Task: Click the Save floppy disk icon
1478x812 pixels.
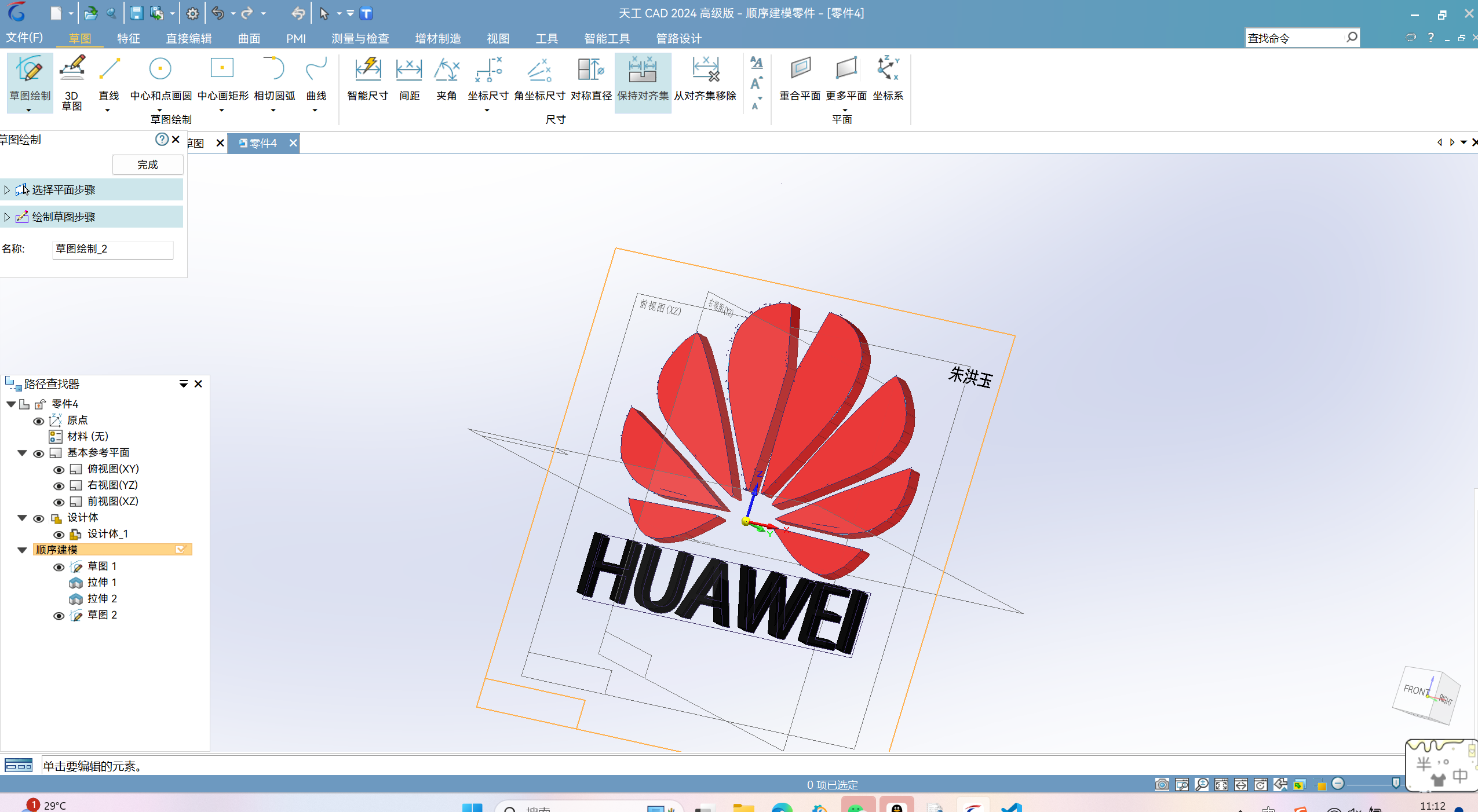Action: click(136, 13)
